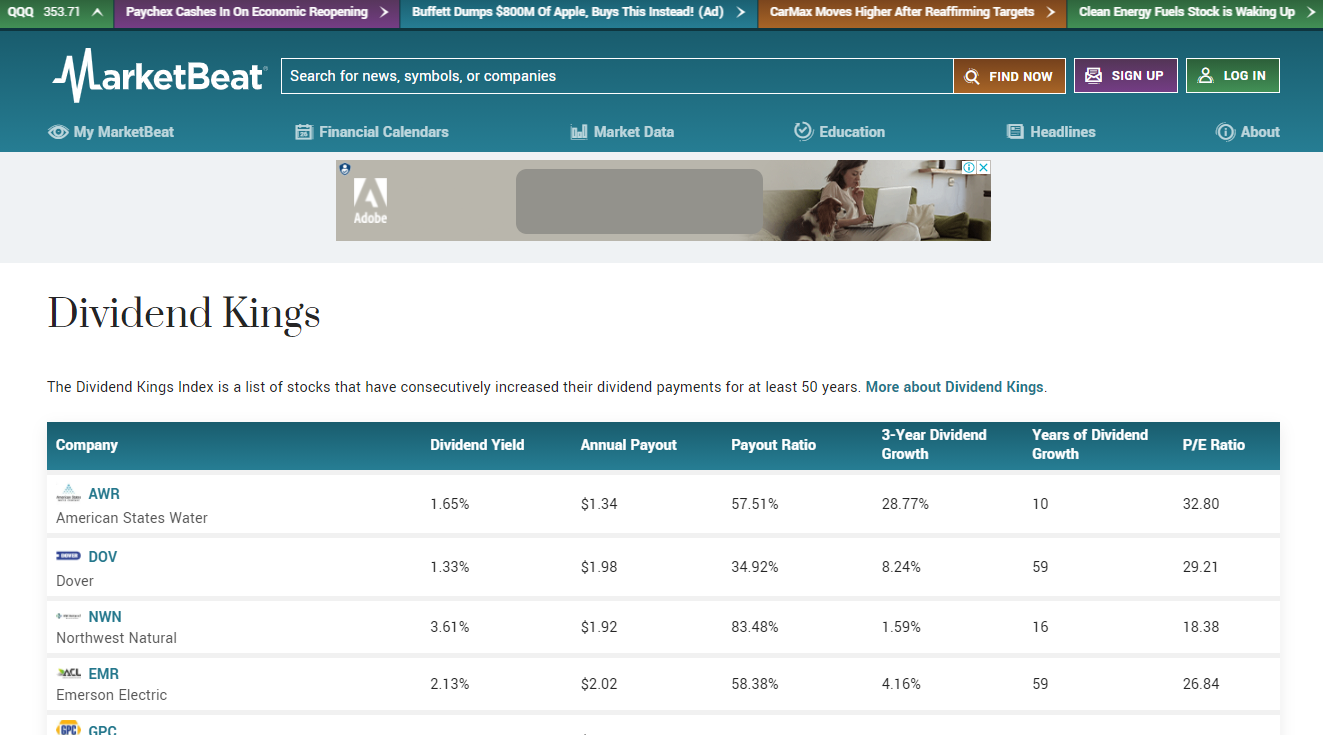Viewport: 1323px width, 735px height.
Task: Sort by the Company column header
Action: 87,445
